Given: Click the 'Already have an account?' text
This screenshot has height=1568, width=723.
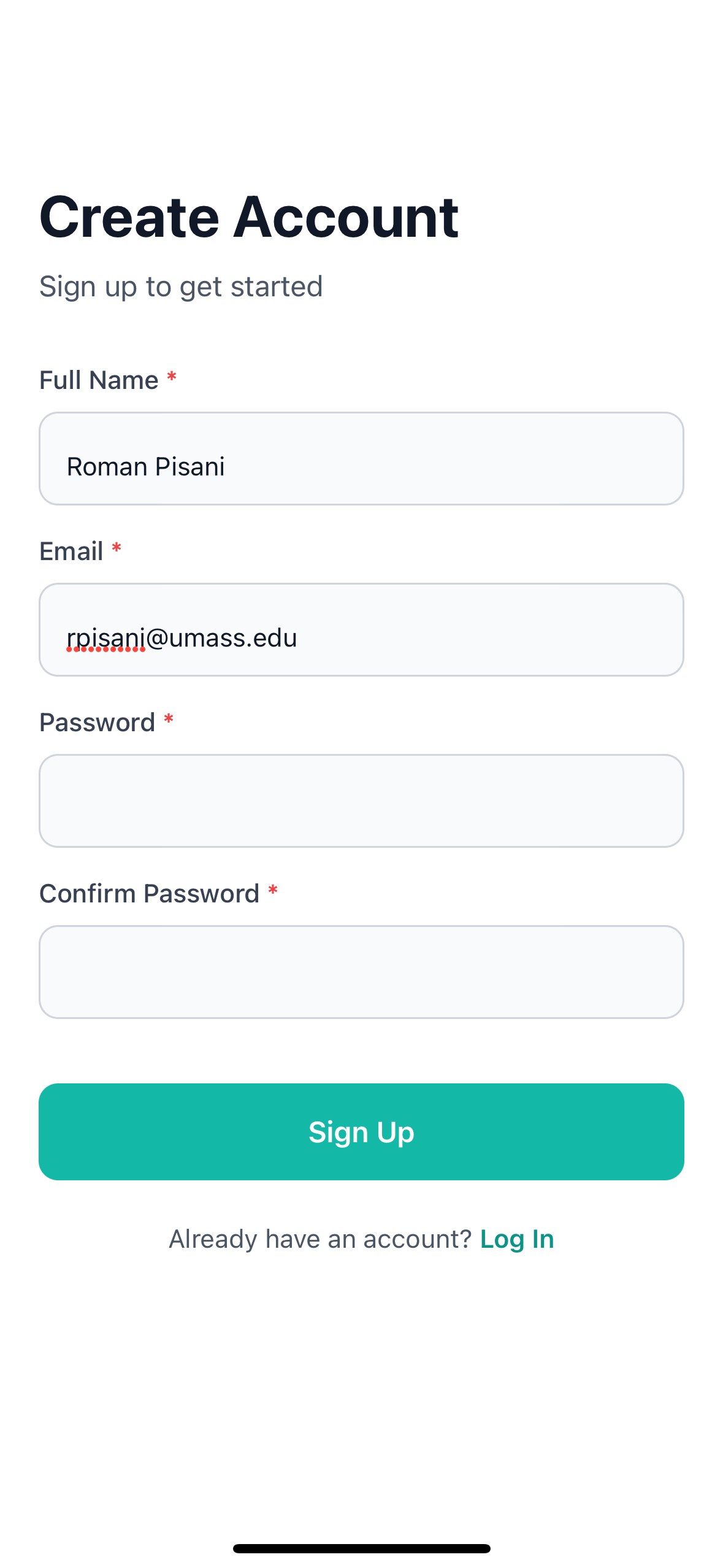Looking at the screenshot, I should click(319, 1239).
